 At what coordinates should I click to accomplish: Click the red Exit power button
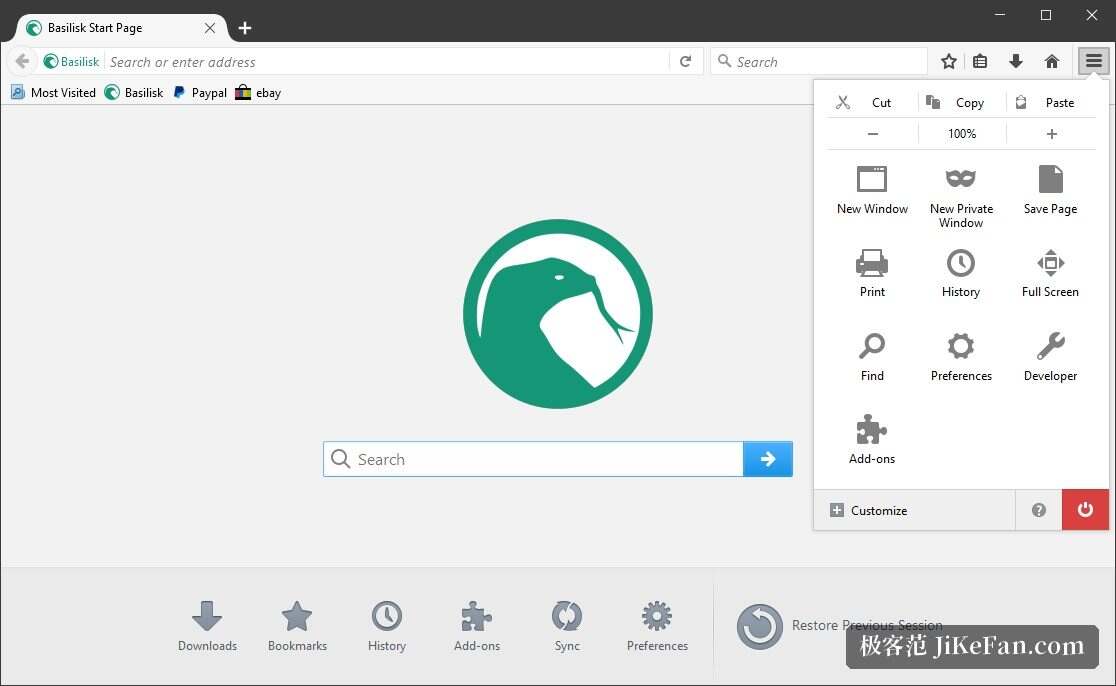(1085, 510)
